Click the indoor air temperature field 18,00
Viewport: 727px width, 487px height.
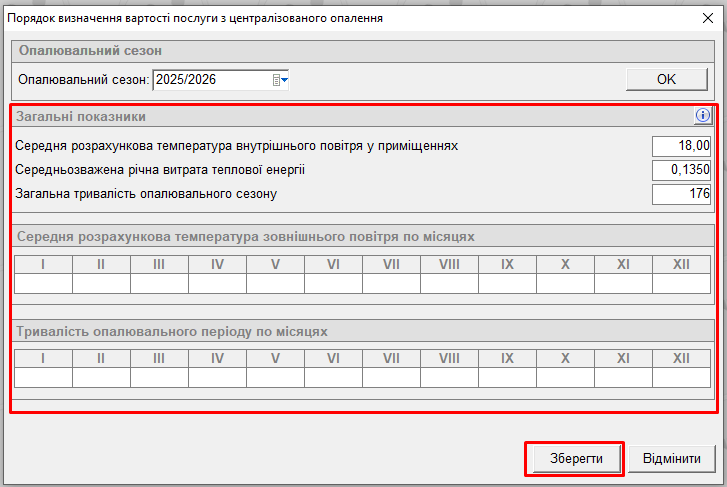click(x=681, y=146)
